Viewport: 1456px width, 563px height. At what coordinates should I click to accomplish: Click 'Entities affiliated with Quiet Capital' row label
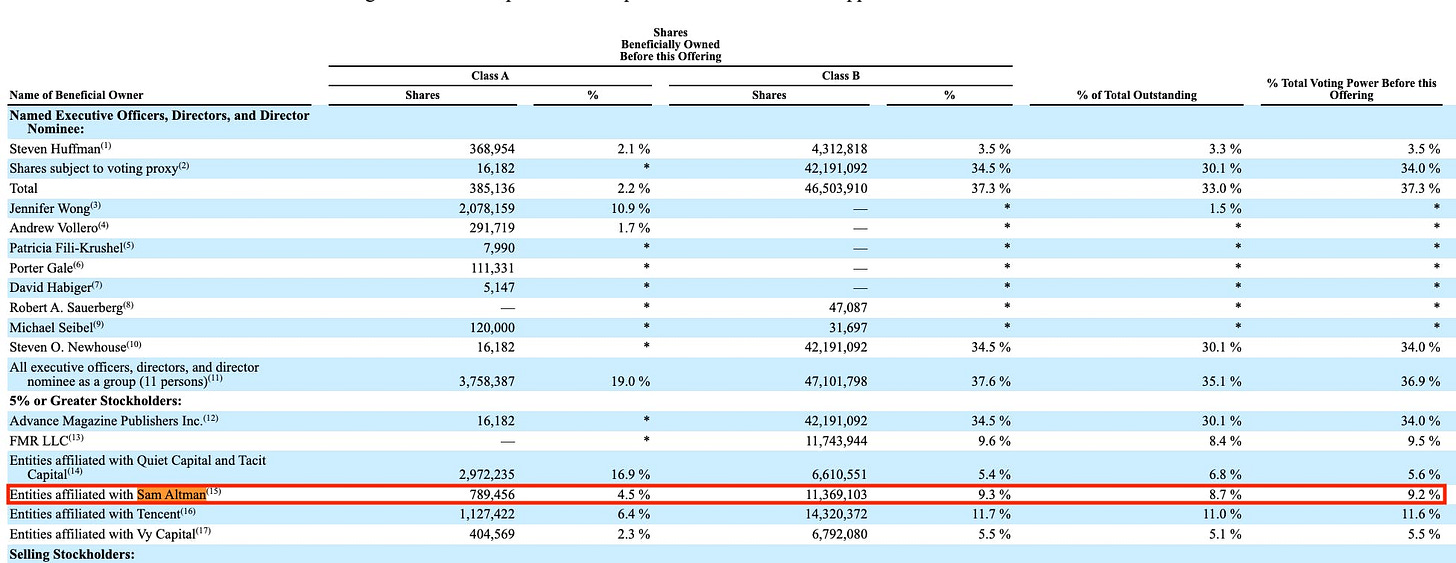coord(137,467)
